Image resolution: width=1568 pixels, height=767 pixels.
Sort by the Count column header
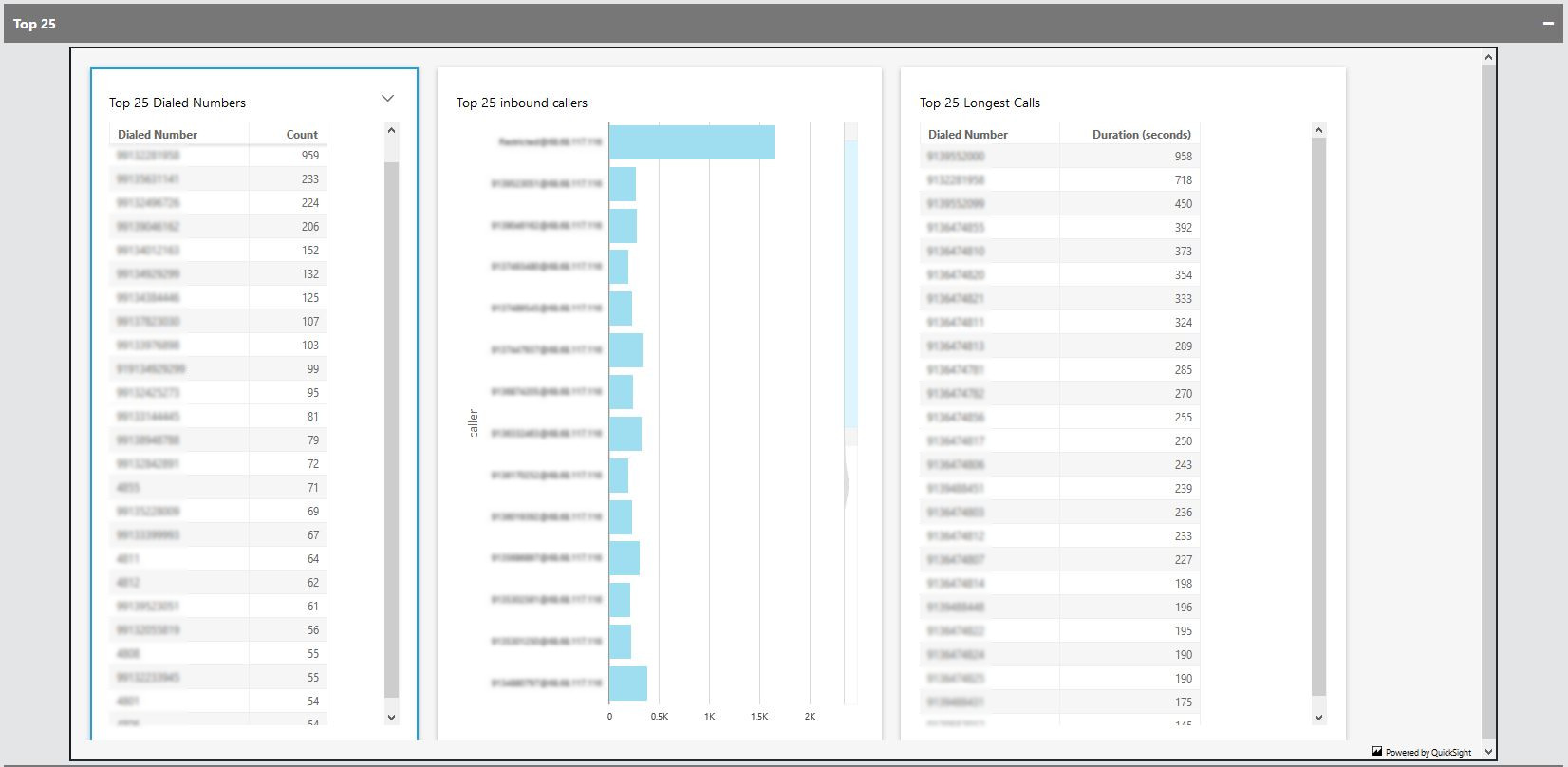pyautogui.click(x=302, y=135)
